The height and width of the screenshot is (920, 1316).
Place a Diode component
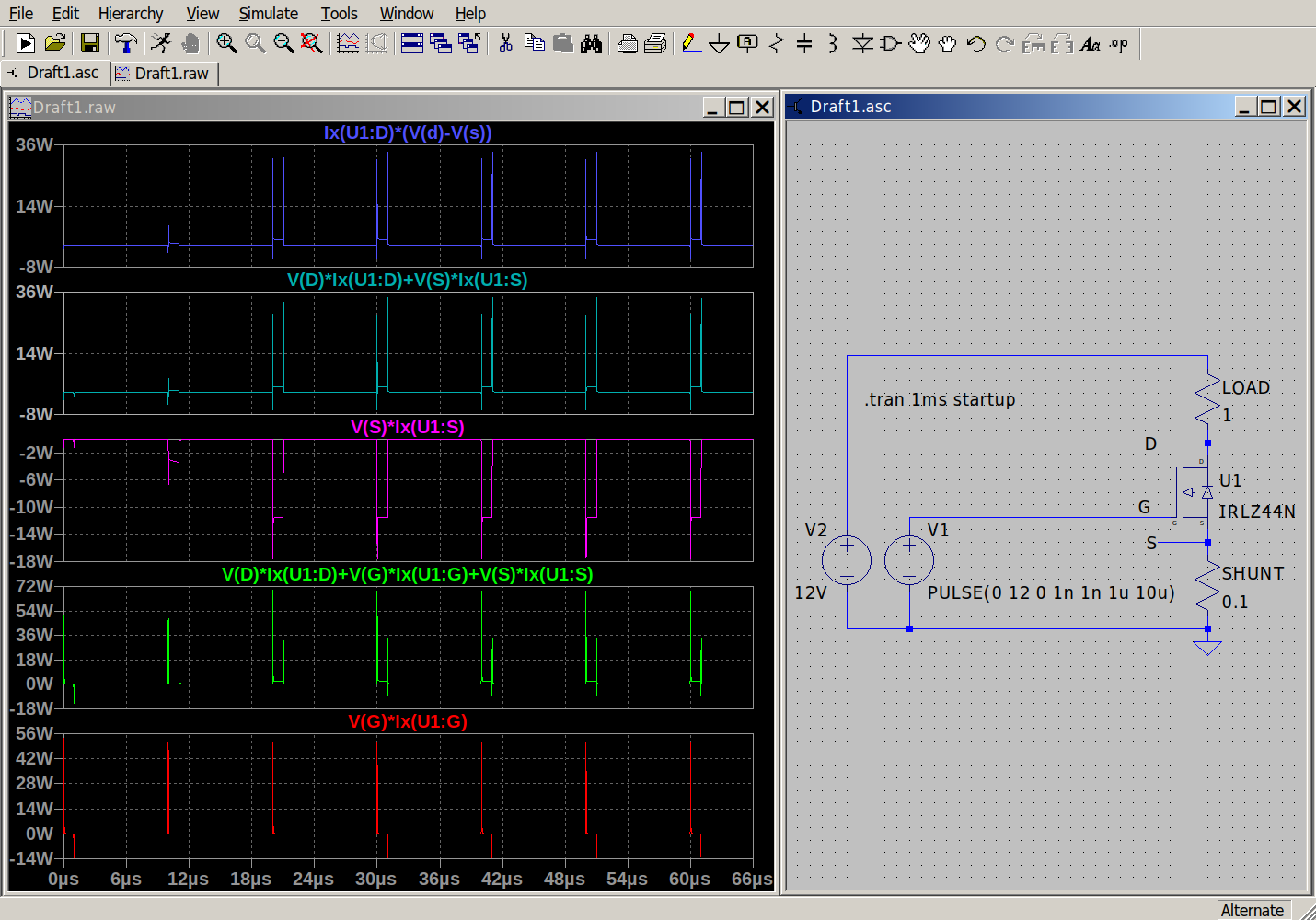862,43
